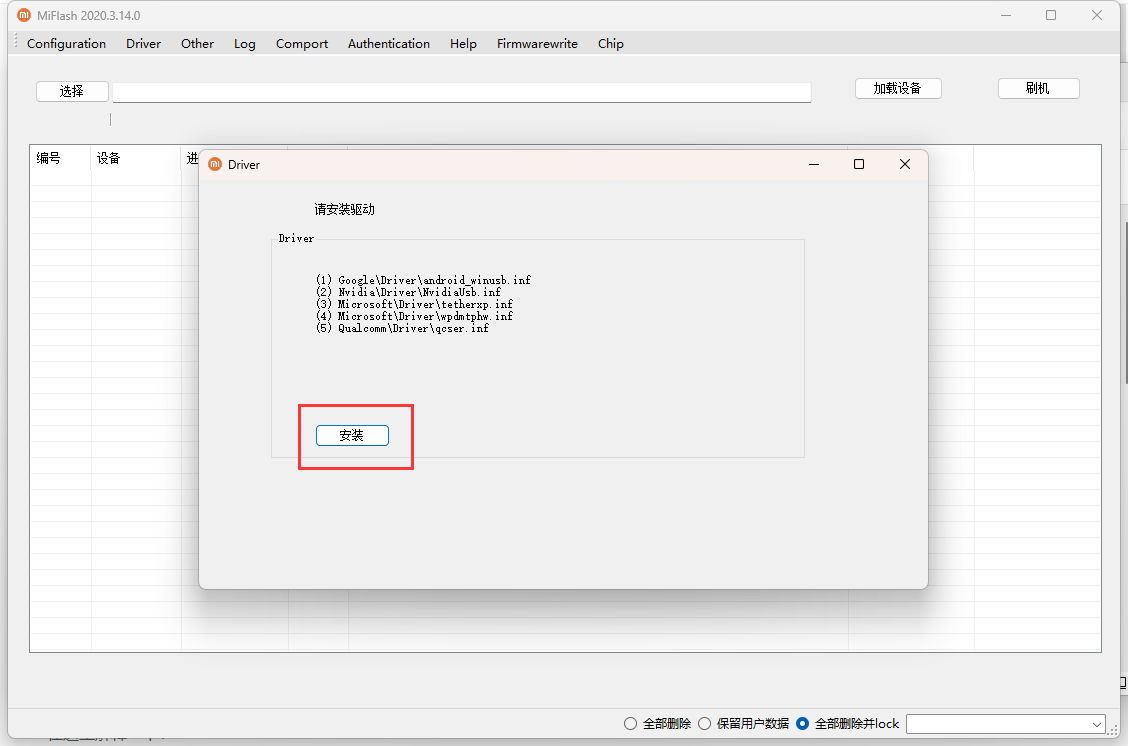Click the android_winusb.inf driver entry
1128x746 pixels.
point(423,280)
